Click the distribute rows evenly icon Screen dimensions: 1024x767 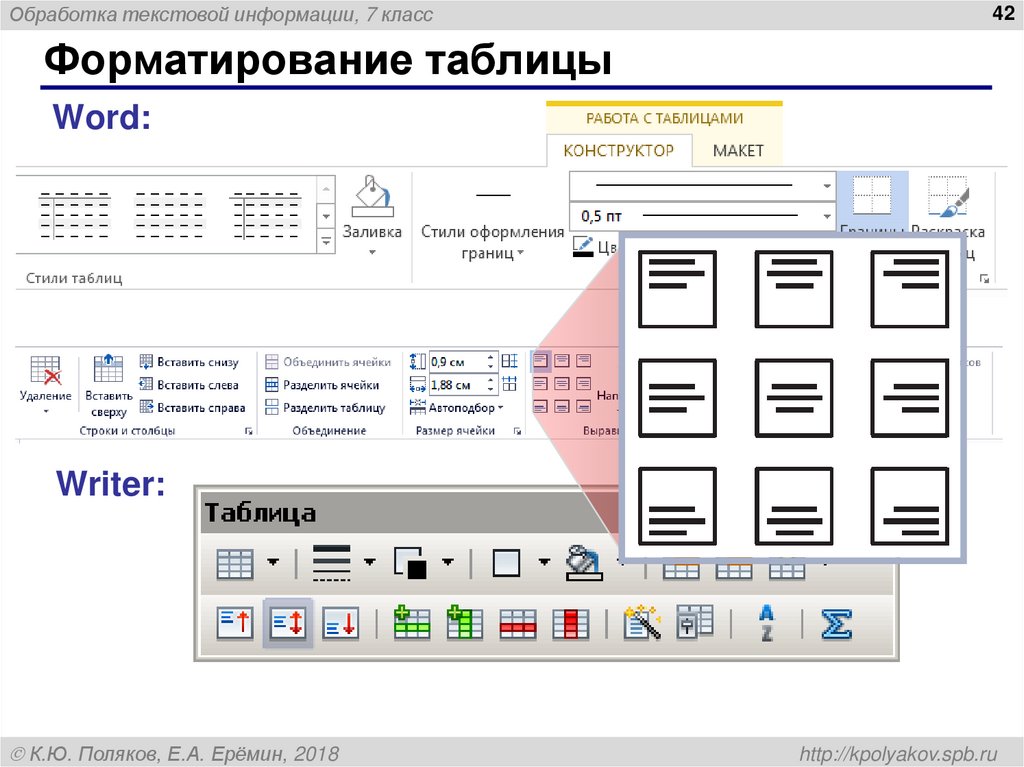coord(509,361)
